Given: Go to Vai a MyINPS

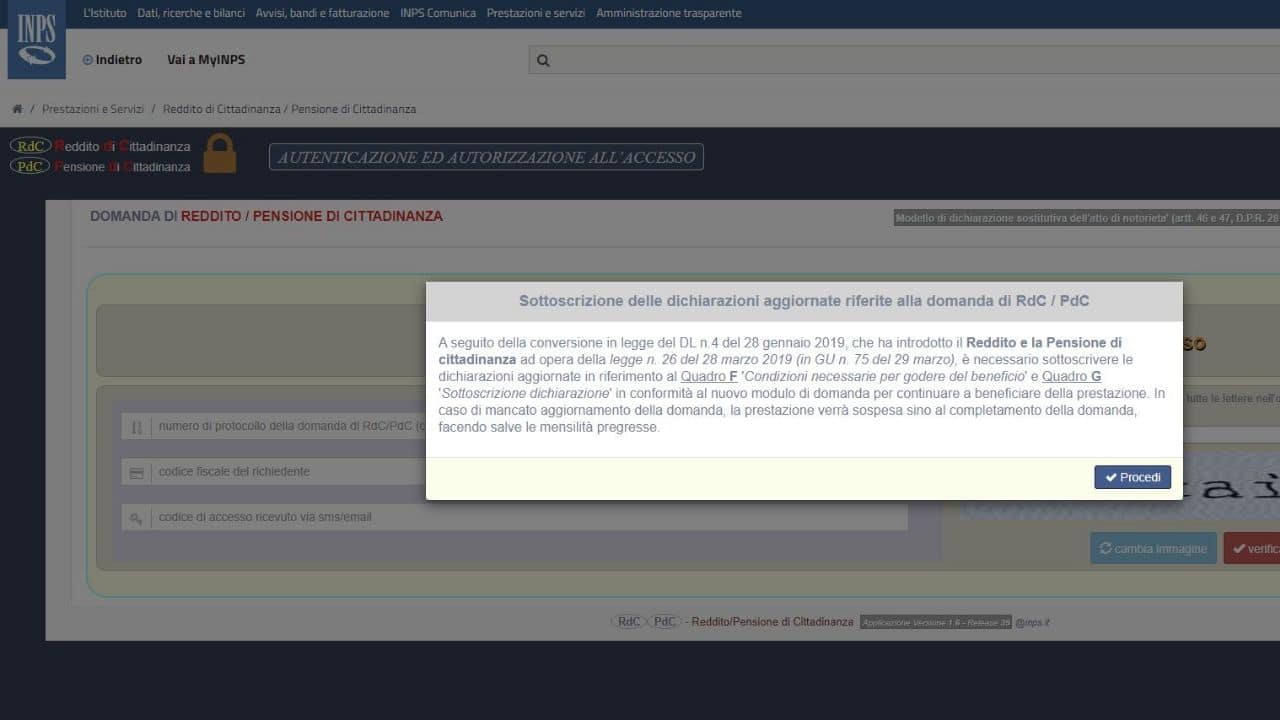Looking at the screenshot, I should pos(206,60).
